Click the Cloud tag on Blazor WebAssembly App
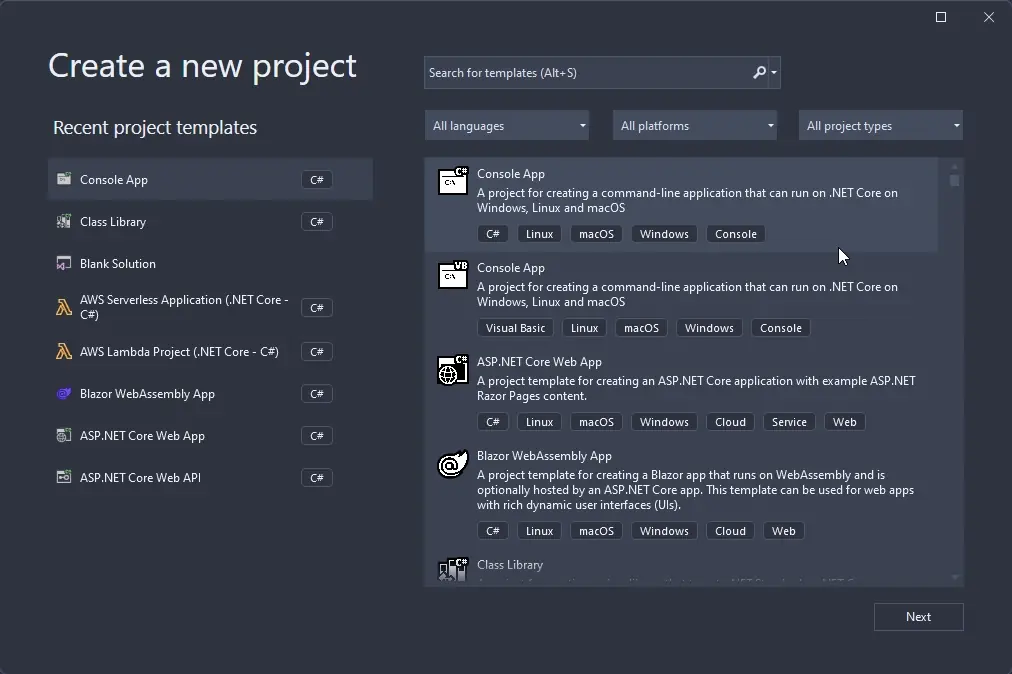The image size is (1012, 674). tap(730, 531)
